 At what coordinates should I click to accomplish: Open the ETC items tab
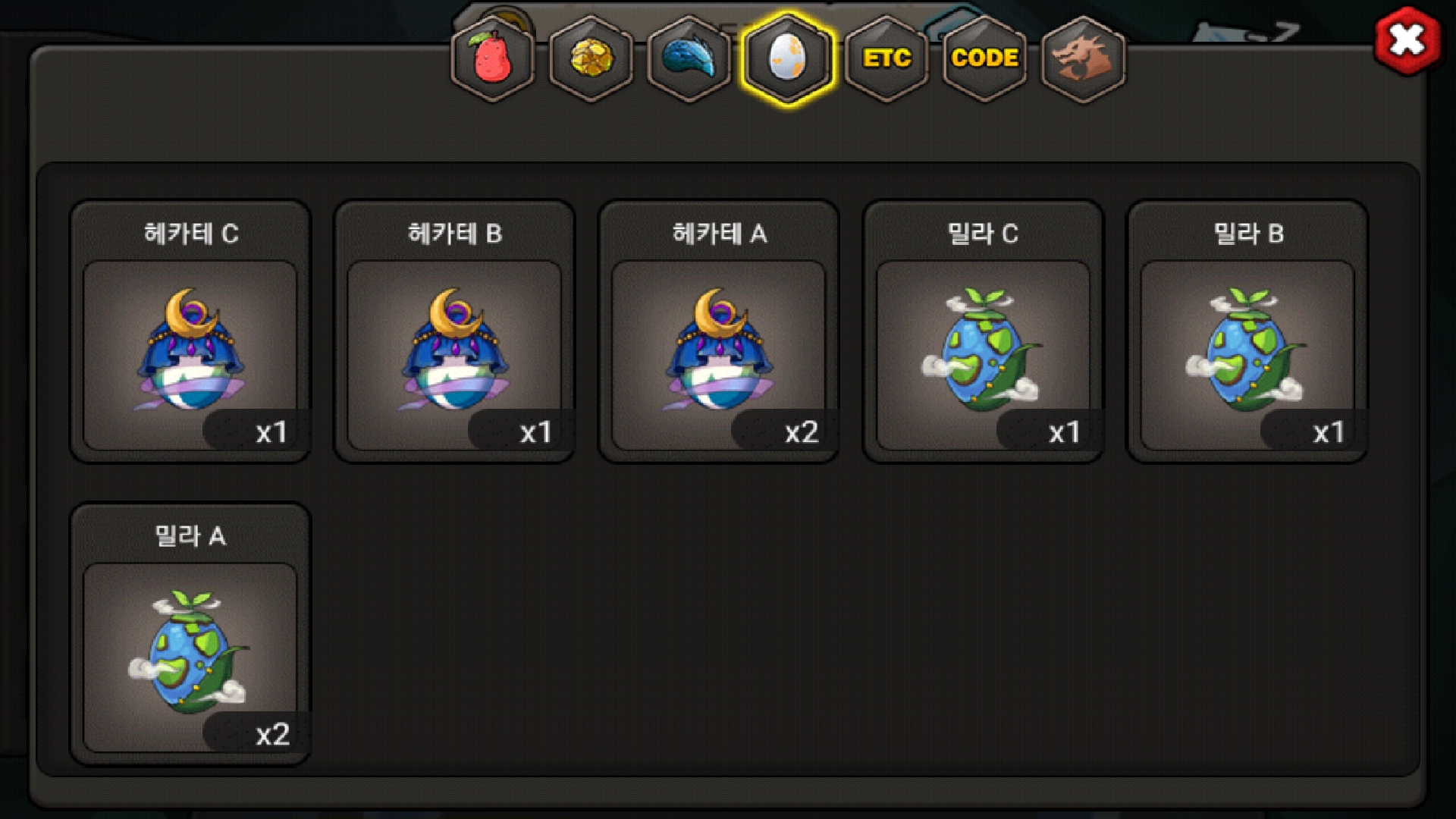click(x=886, y=58)
